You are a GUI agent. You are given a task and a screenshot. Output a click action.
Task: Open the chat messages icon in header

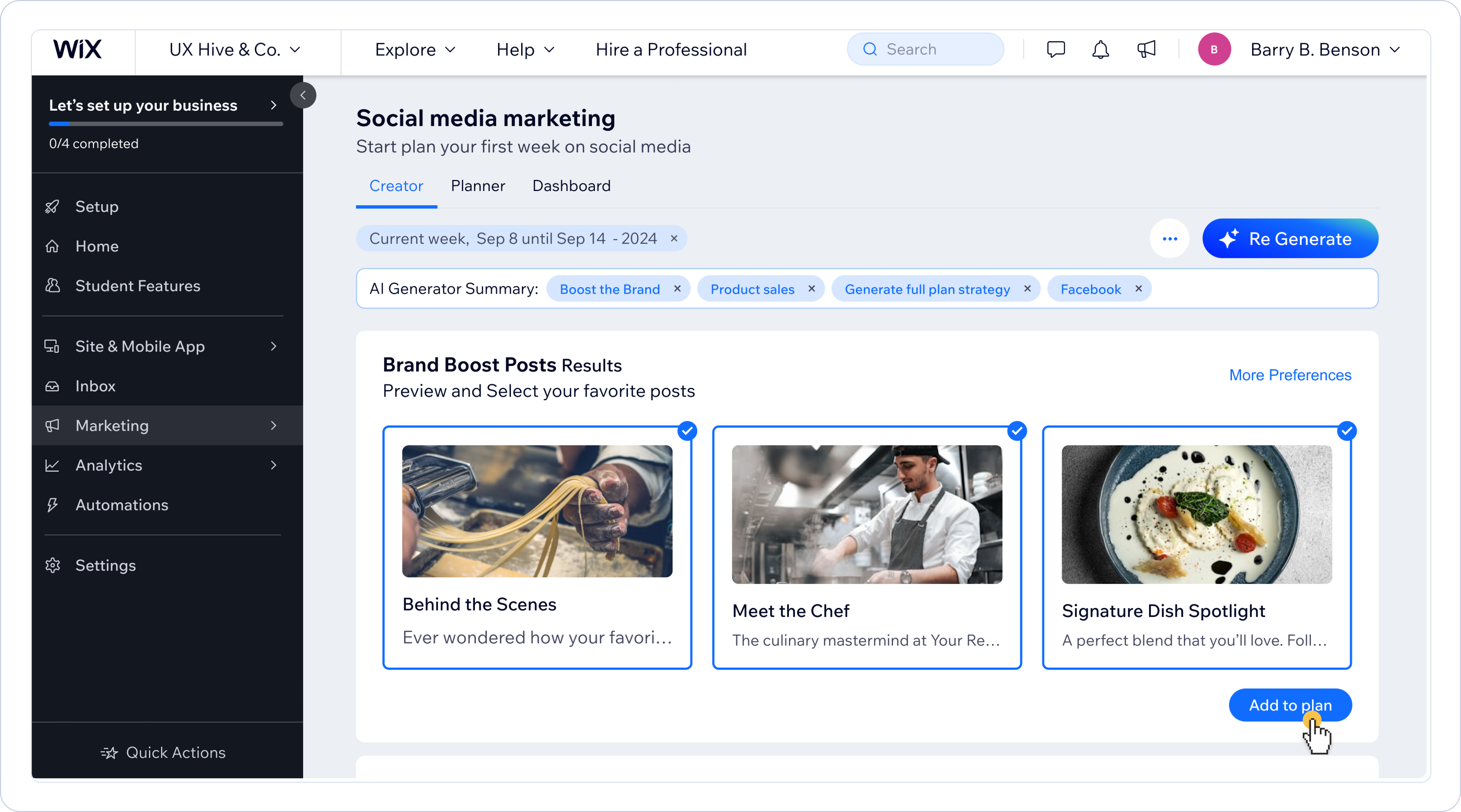tap(1055, 49)
